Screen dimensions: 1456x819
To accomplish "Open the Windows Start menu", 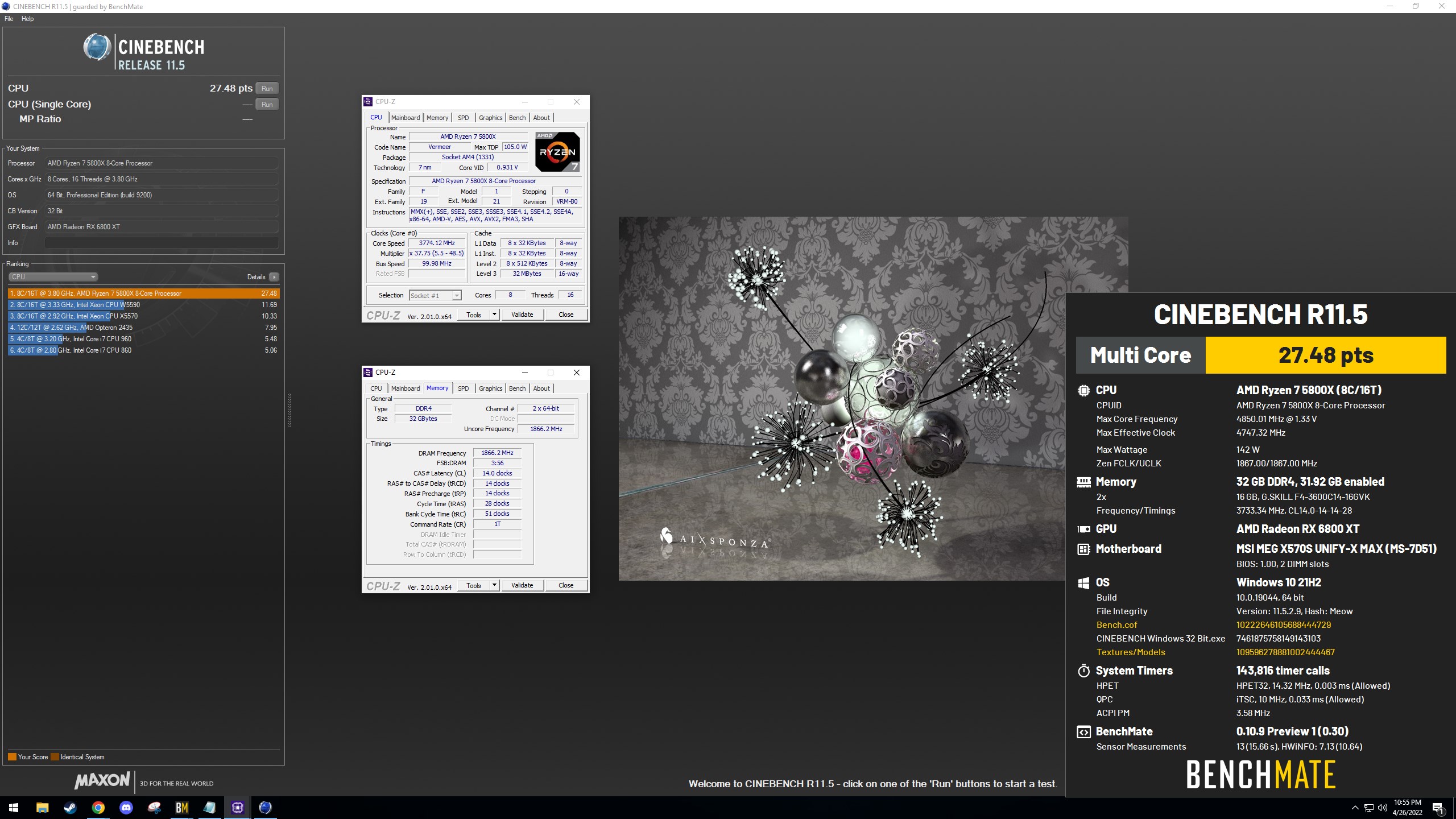I will [x=14, y=808].
